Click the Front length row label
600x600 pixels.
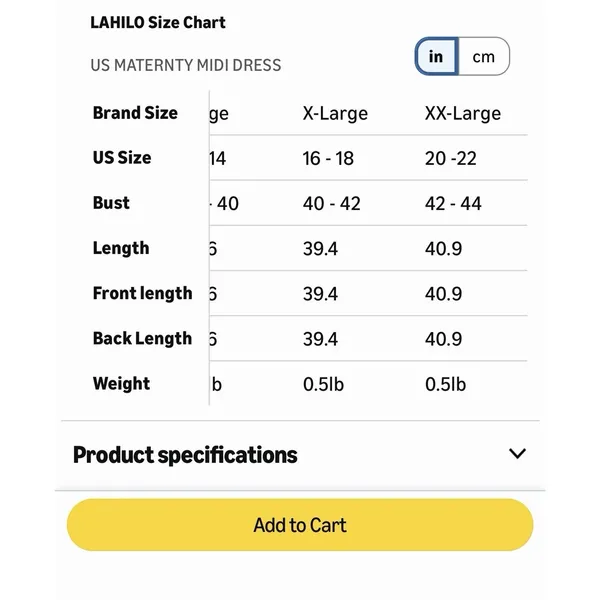click(x=143, y=293)
